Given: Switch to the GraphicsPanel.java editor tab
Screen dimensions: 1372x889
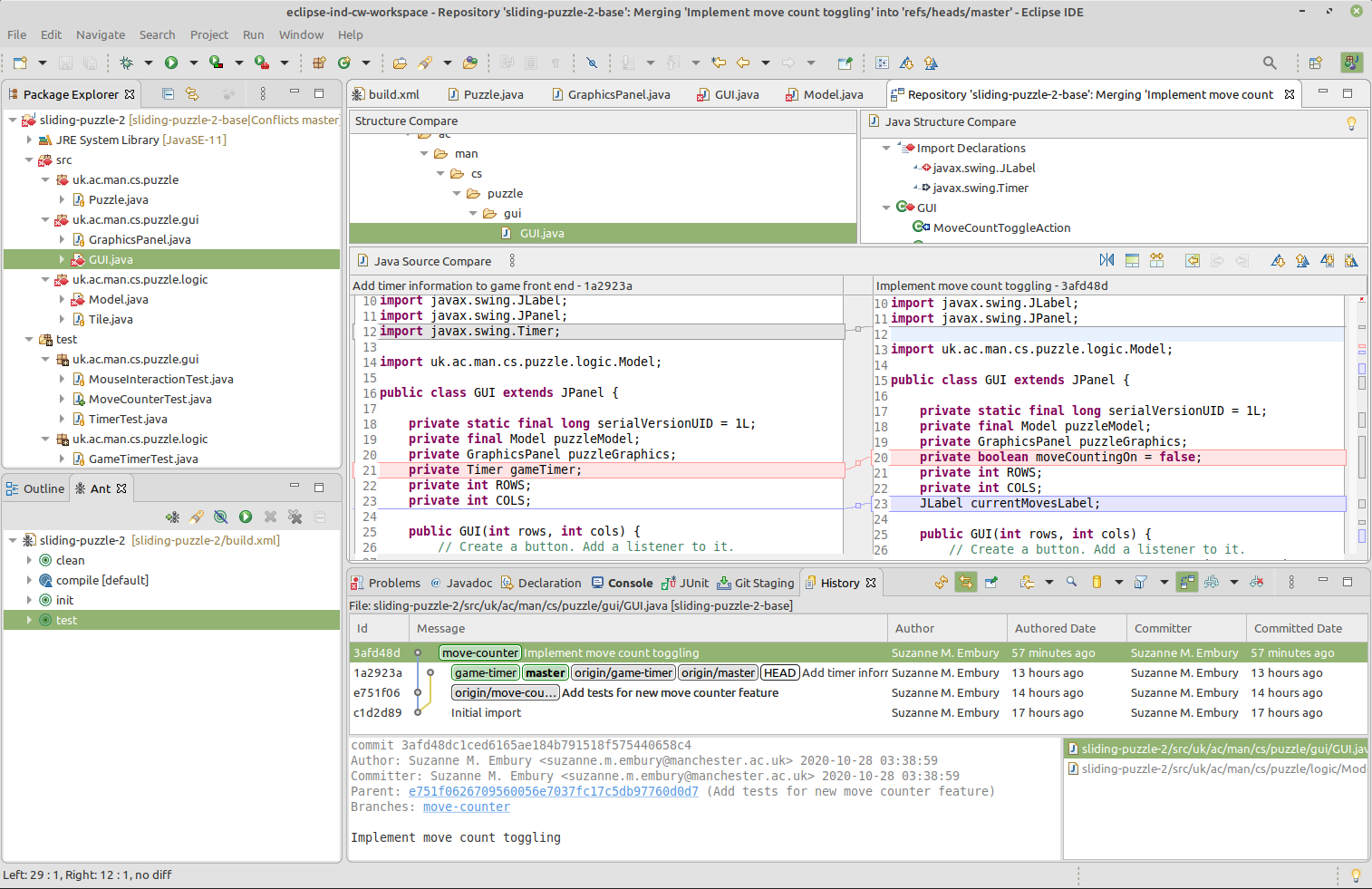Looking at the screenshot, I should (x=611, y=94).
